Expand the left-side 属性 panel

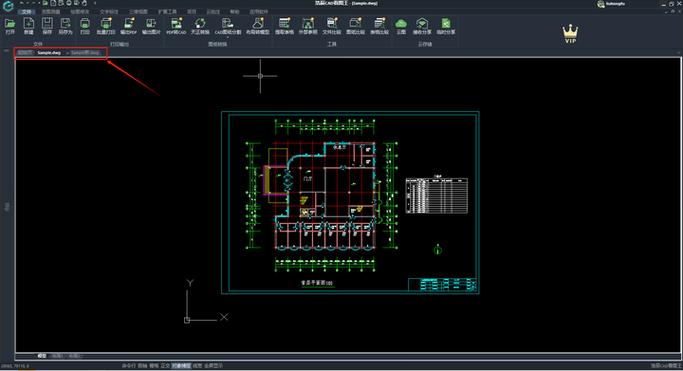click(7, 207)
